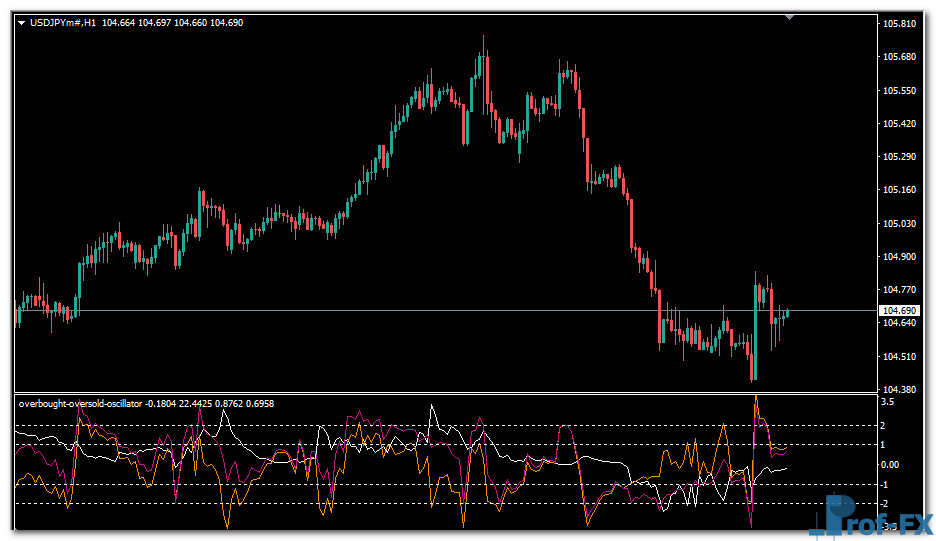Image resolution: width=936 pixels, height=541 pixels.
Task: Click the dropdown triangle beside USDJPYm#,H1
Action: click(22, 22)
